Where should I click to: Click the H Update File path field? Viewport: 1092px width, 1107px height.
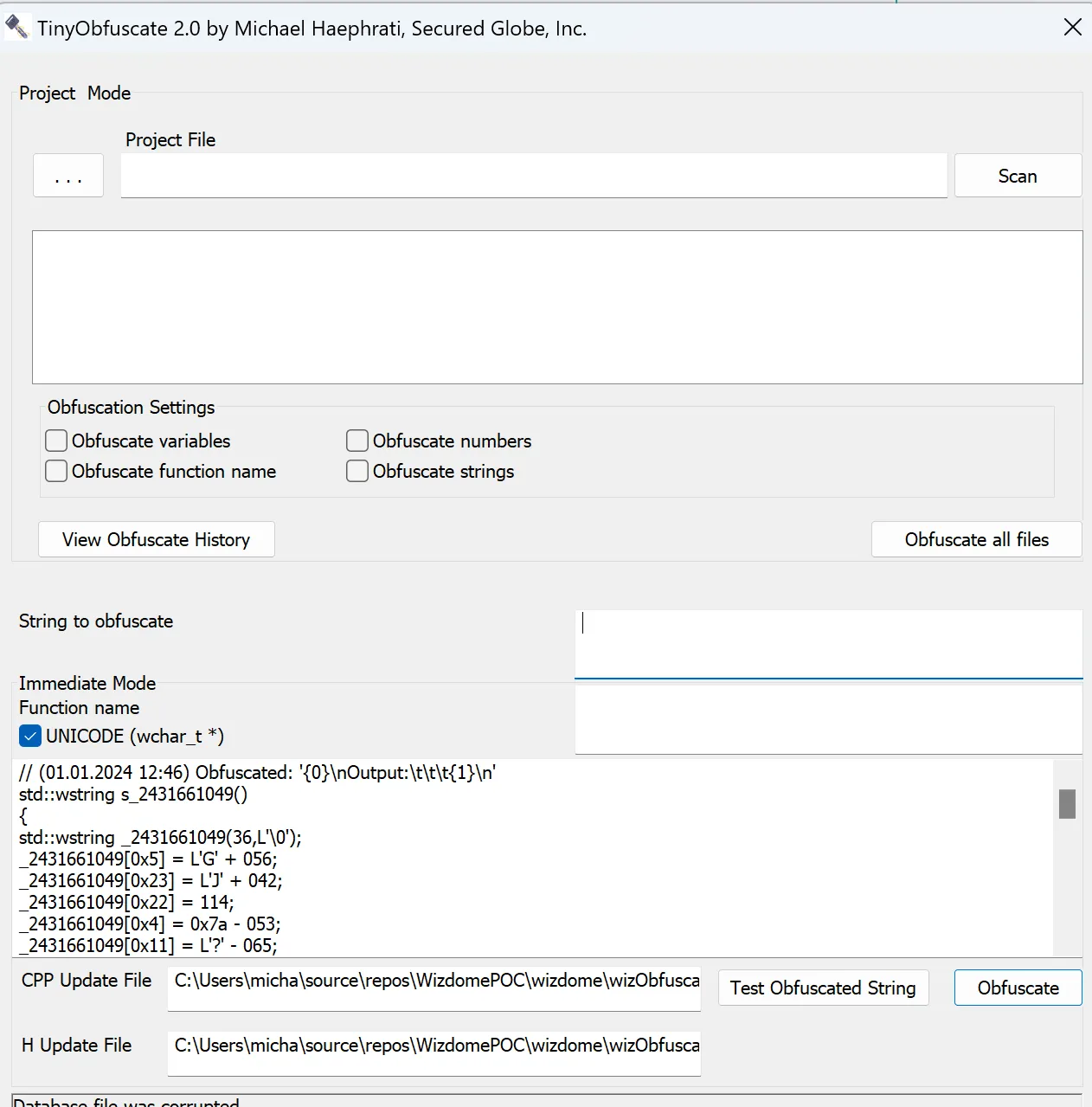(x=434, y=1053)
